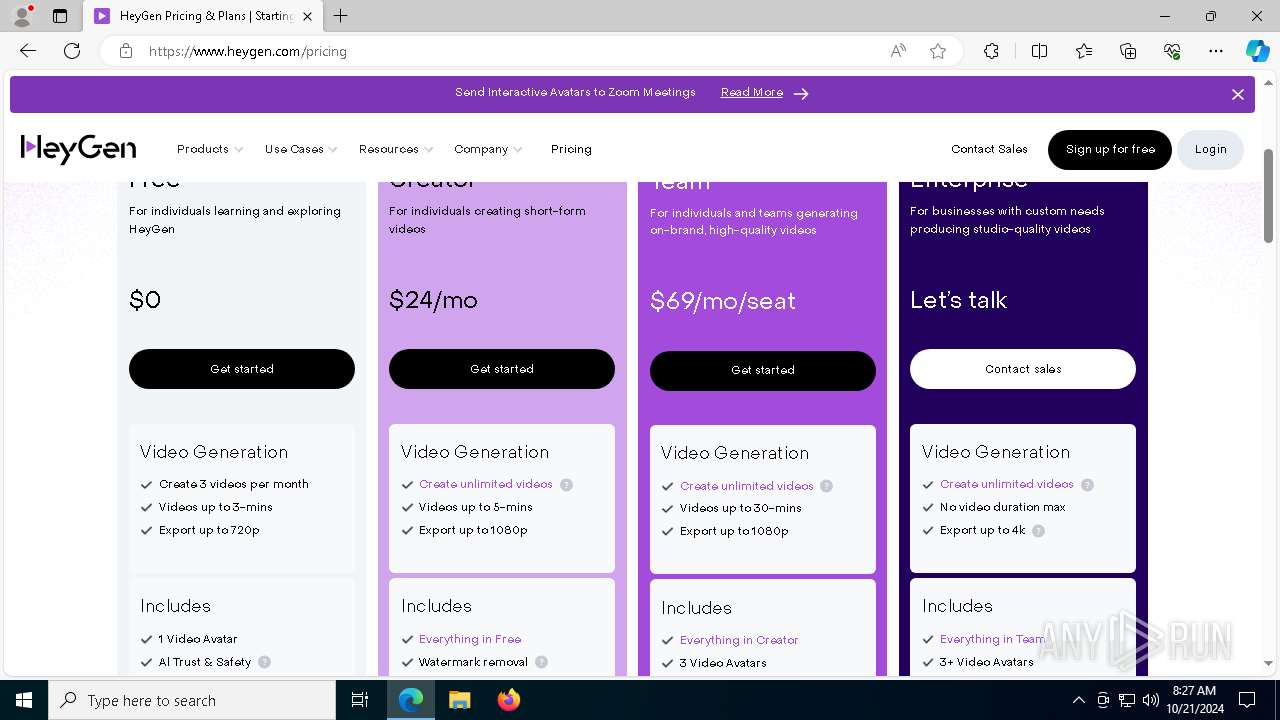Click the page vertical scrollbar thumb
The height and width of the screenshot is (720, 1280).
(x=1269, y=196)
